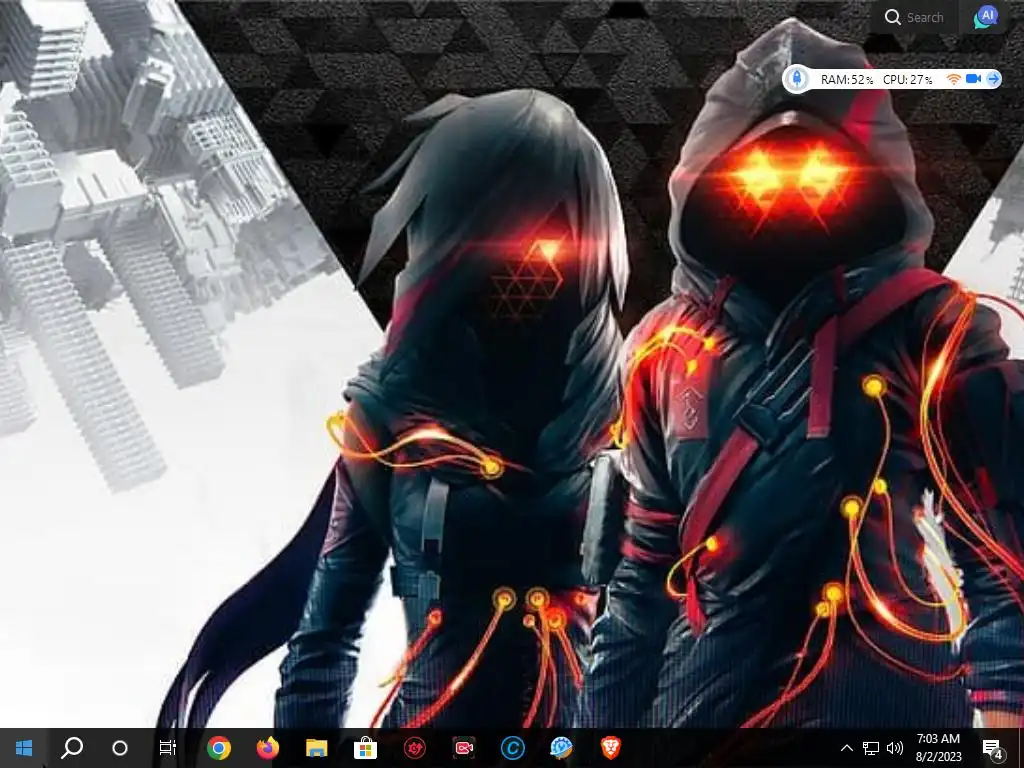Screen dimensions: 1024x768
Task: Open red screen recorder app on taskbar
Action: point(464,748)
